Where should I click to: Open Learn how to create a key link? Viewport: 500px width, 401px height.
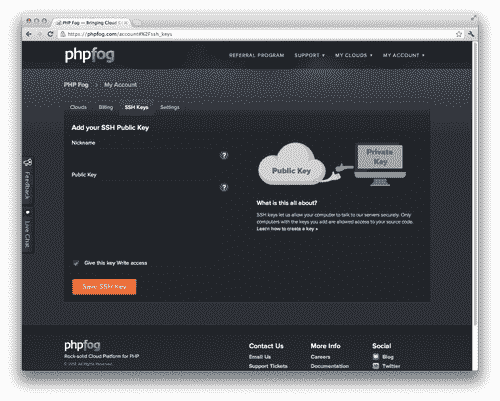pos(287,229)
